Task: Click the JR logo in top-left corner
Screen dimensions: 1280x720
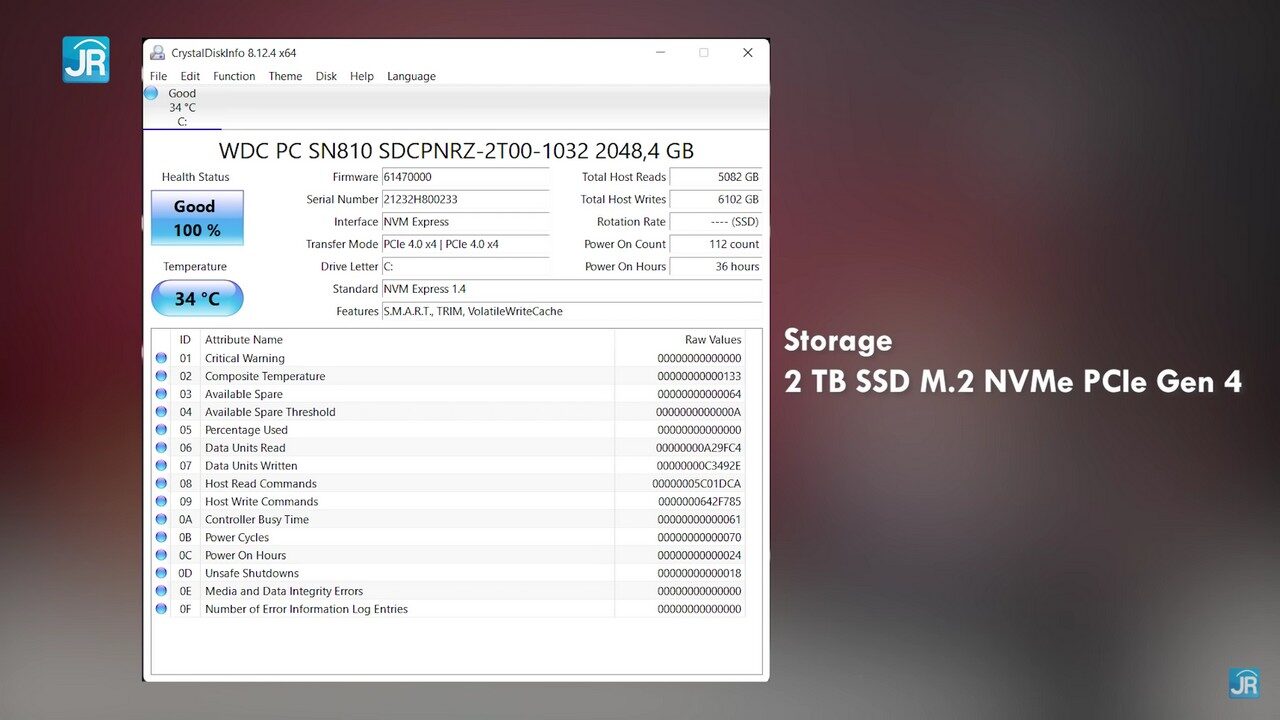Action: point(86,60)
